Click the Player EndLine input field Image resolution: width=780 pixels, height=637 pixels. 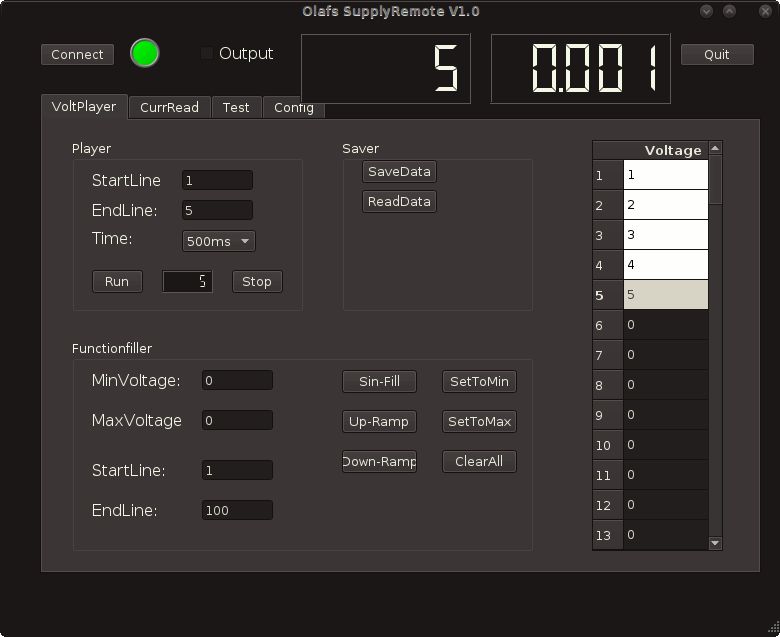pos(217,211)
